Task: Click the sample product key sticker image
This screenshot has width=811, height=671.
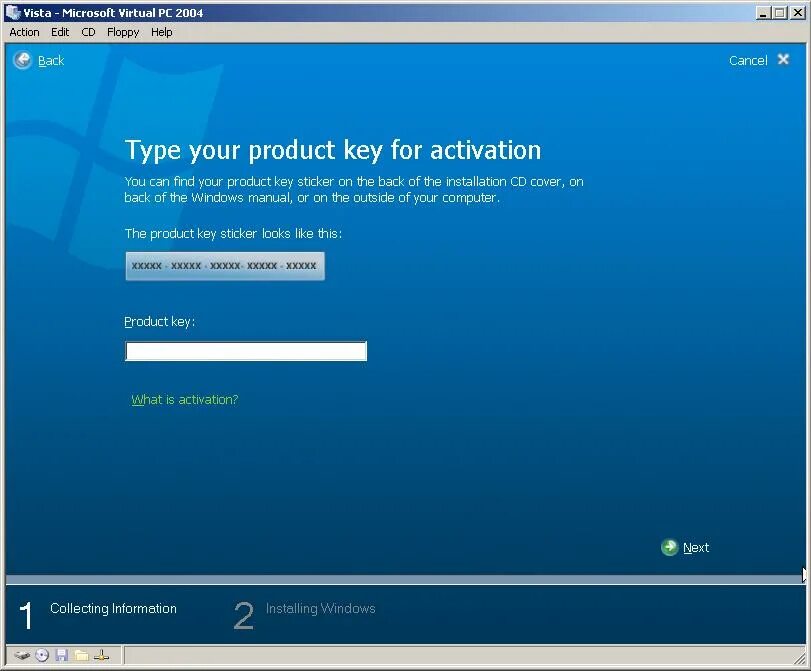Action: [225, 266]
